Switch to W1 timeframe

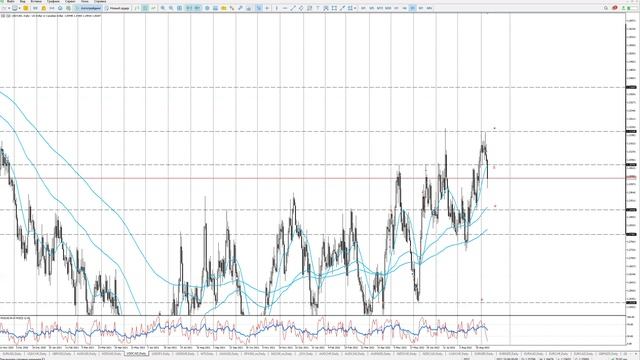[421, 8]
